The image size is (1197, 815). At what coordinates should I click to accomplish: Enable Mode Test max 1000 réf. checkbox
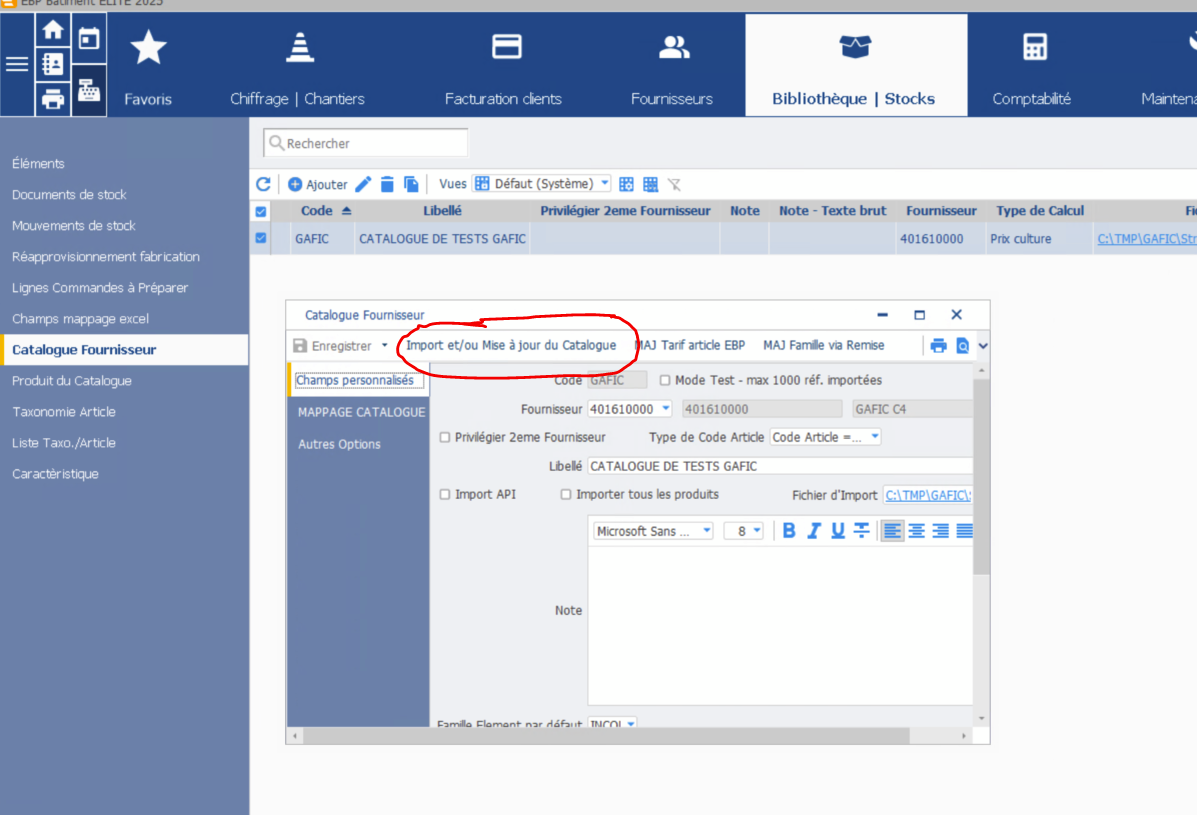[666, 380]
